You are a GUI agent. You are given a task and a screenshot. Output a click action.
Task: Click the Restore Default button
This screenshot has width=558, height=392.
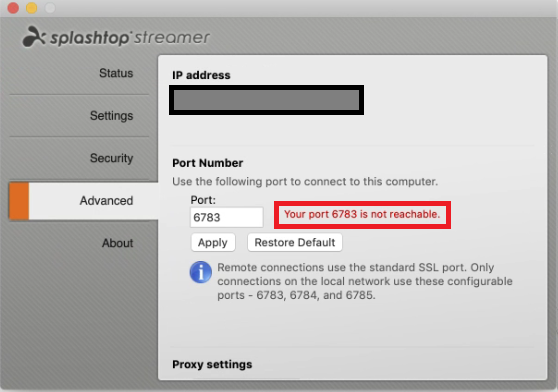tap(295, 242)
